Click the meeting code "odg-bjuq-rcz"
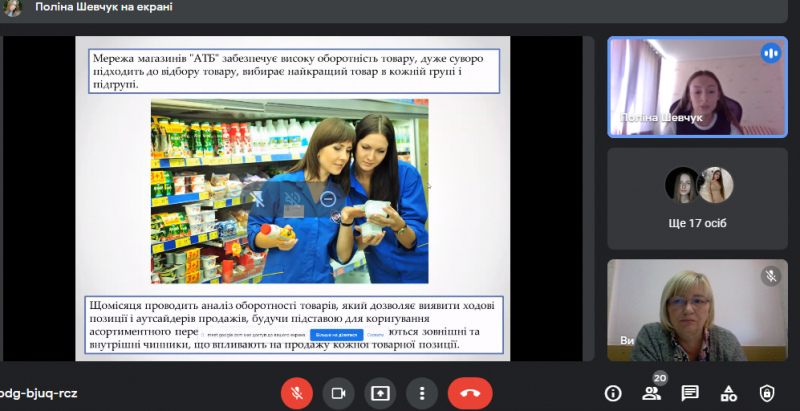The width and height of the screenshot is (800, 411). pyautogui.click(x=39, y=394)
